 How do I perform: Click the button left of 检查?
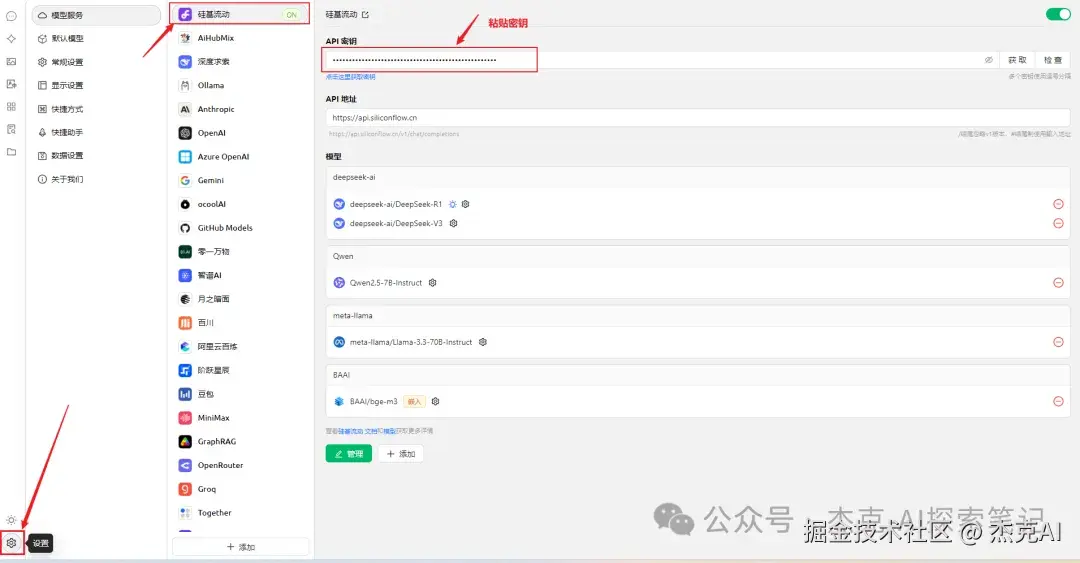pos(1017,60)
